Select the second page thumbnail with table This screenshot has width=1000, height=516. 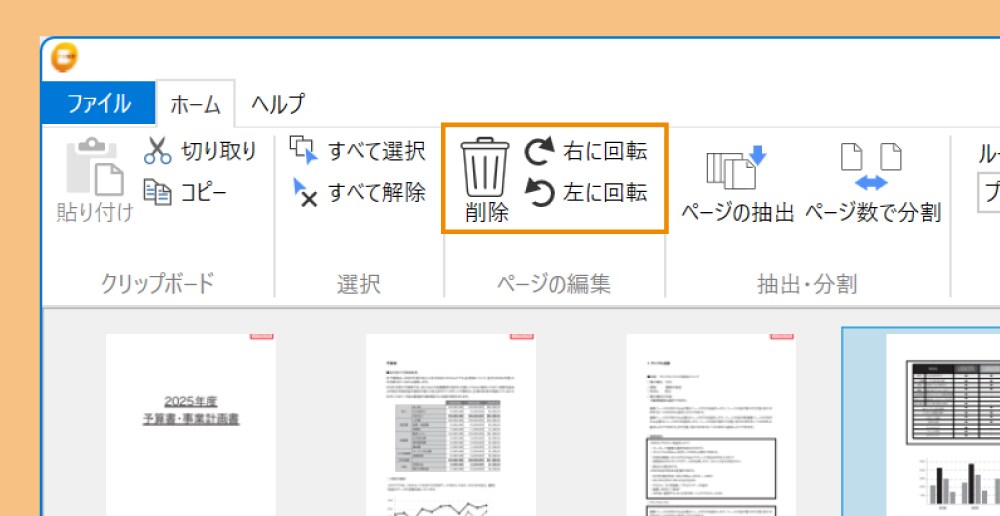pyautogui.click(x=451, y=424)
